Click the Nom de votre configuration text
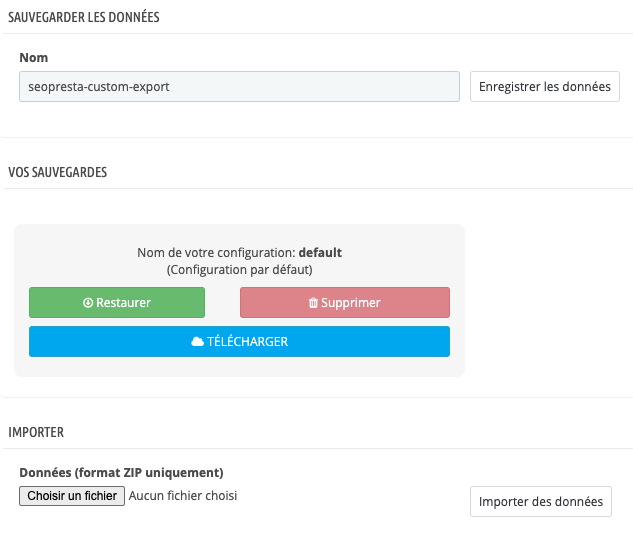 tap(216, 253)
